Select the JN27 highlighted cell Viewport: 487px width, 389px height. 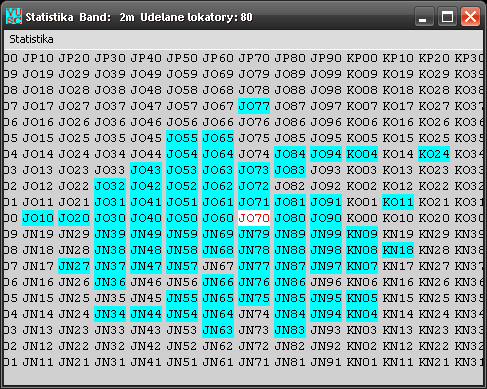(74, 266)
